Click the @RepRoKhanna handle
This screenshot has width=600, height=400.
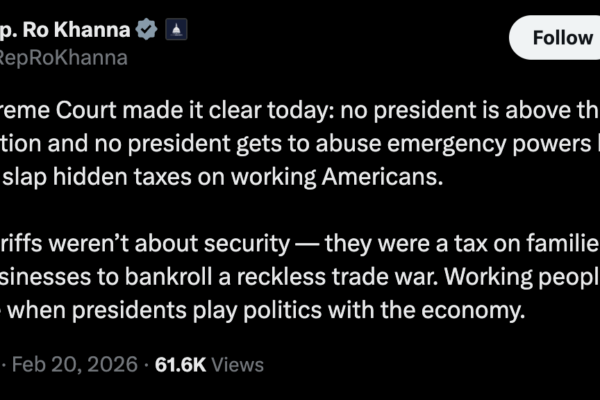pos(64,57)
